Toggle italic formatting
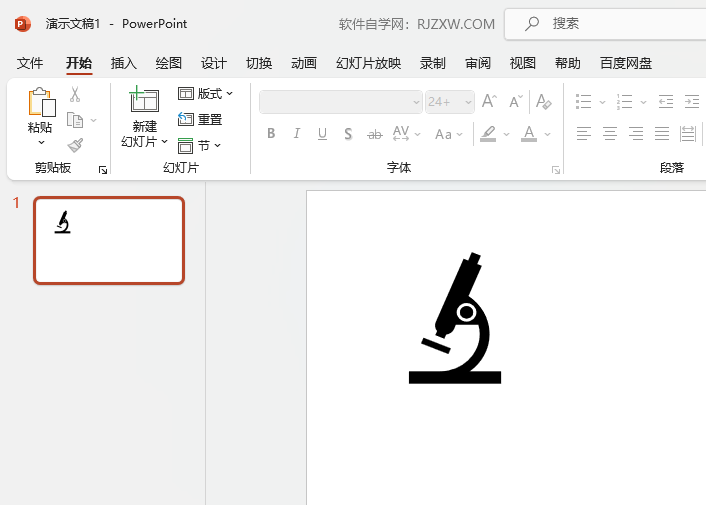Screen dimensions: 706x505 coord(297,133)
